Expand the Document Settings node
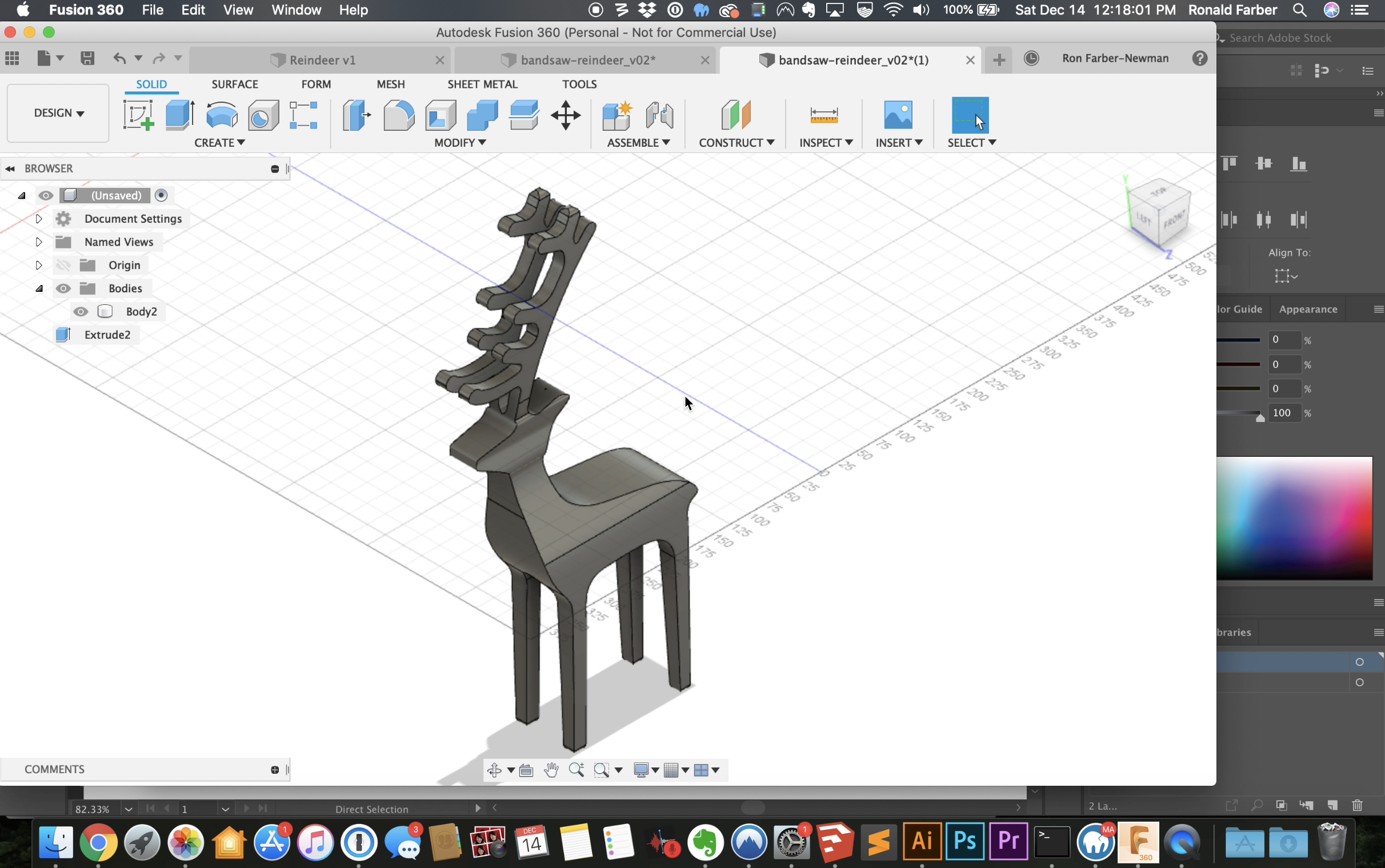 point(38,219)
